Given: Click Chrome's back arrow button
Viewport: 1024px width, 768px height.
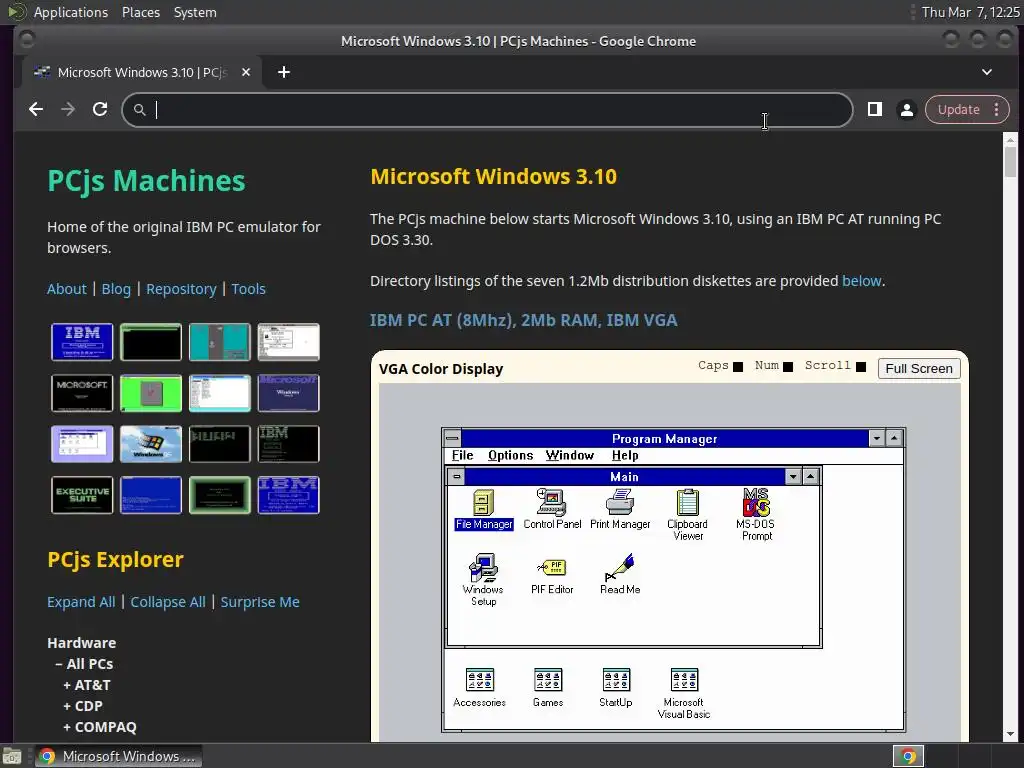Looking at the screenshot, I should (36, 109).
